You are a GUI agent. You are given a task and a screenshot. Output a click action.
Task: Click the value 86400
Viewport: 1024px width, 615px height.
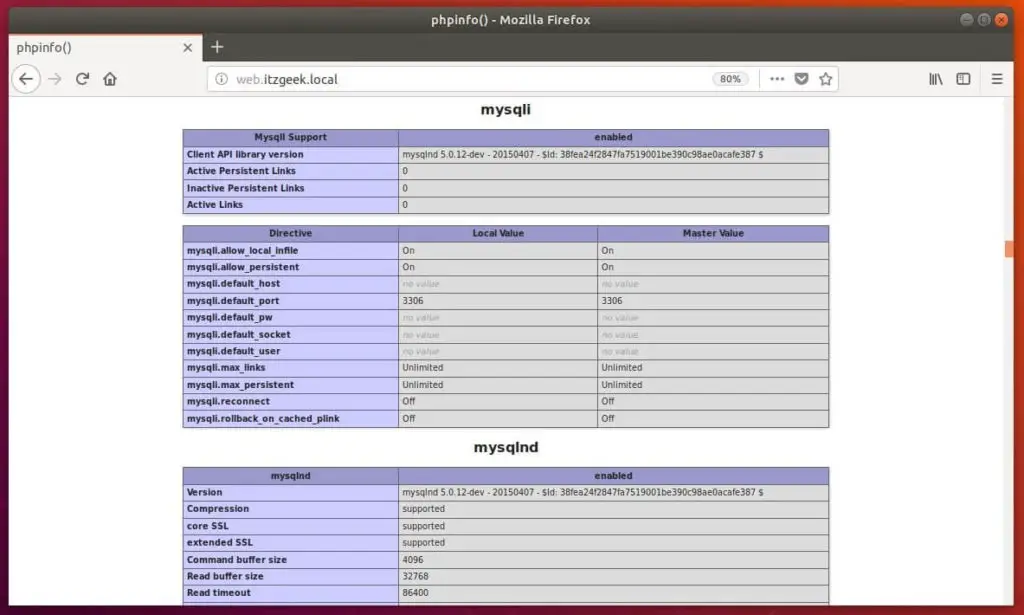pos(415,593)
